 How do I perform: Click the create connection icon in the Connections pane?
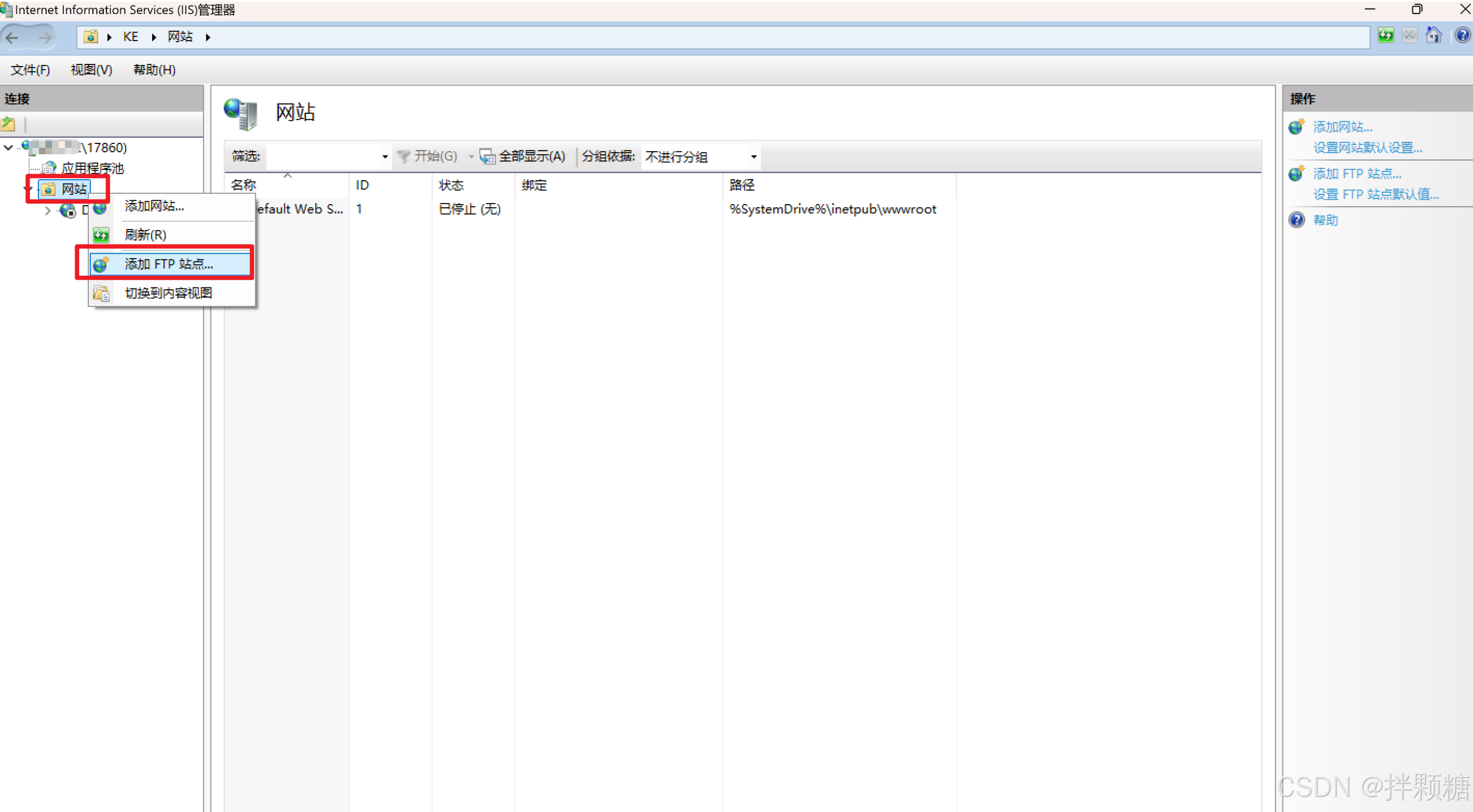point(9,123)
